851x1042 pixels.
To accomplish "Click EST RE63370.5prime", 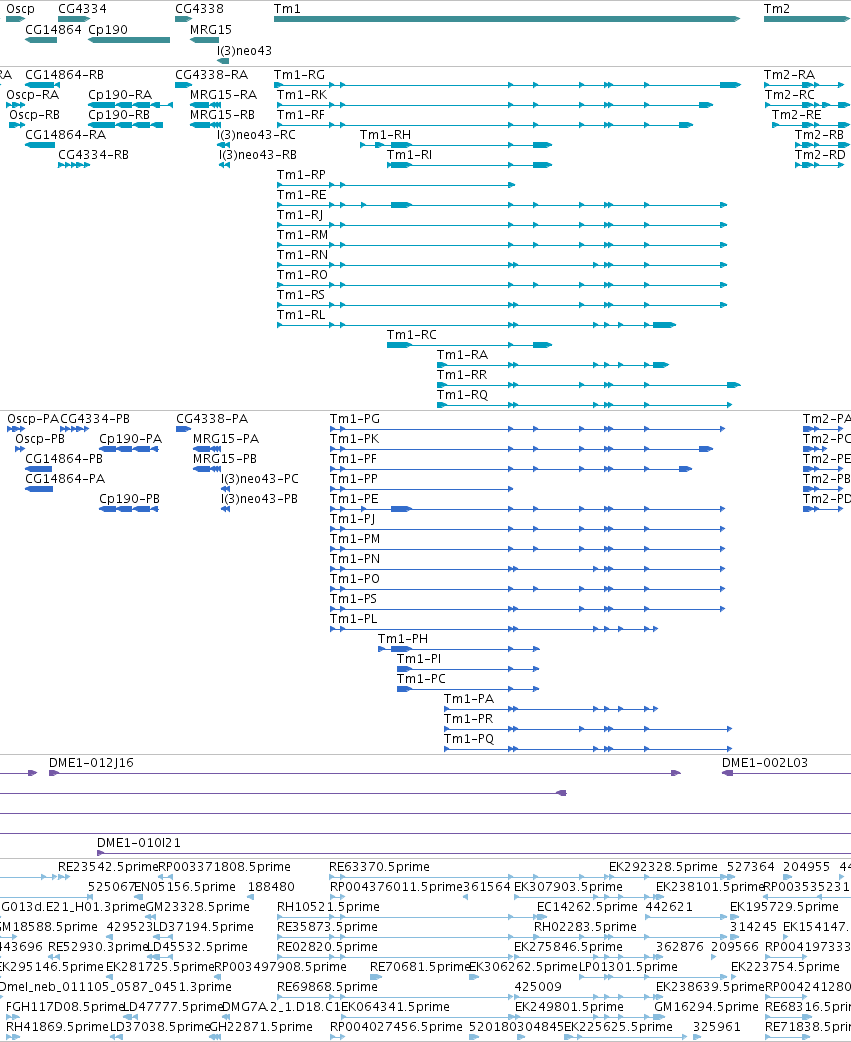I will click(379, 867).
